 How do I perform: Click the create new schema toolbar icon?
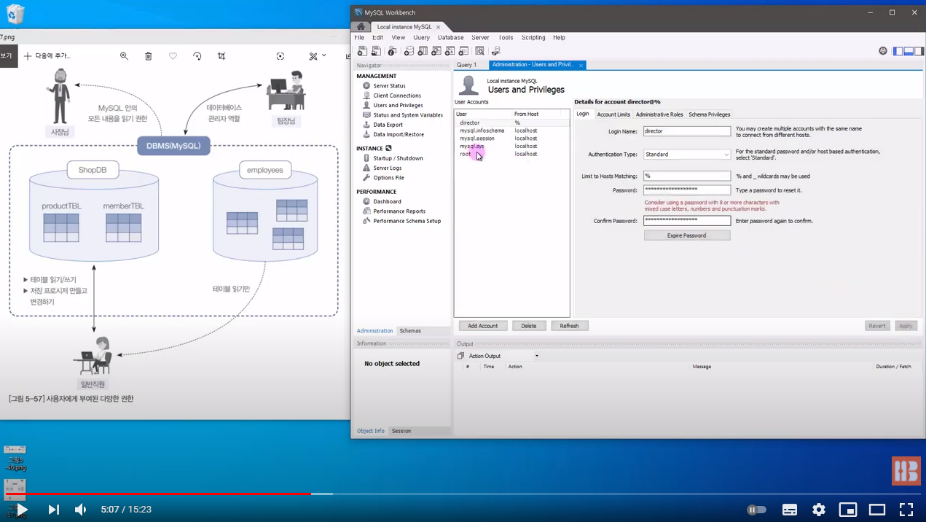[409, 51]
